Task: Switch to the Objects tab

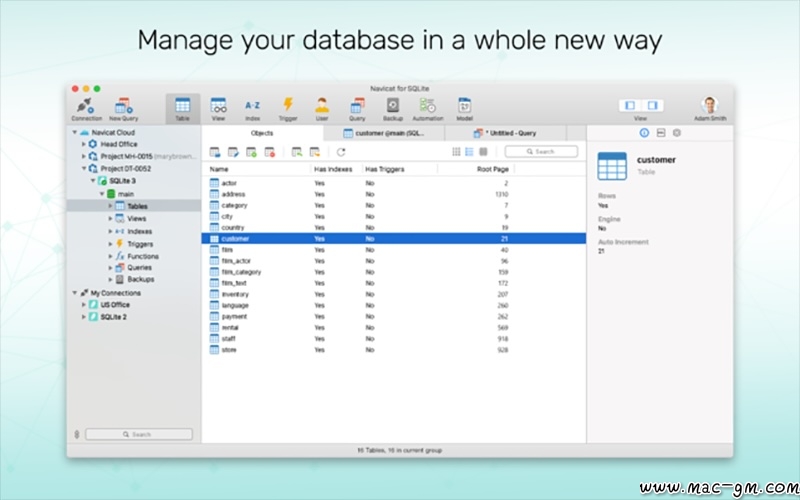Action: point(262,133)
